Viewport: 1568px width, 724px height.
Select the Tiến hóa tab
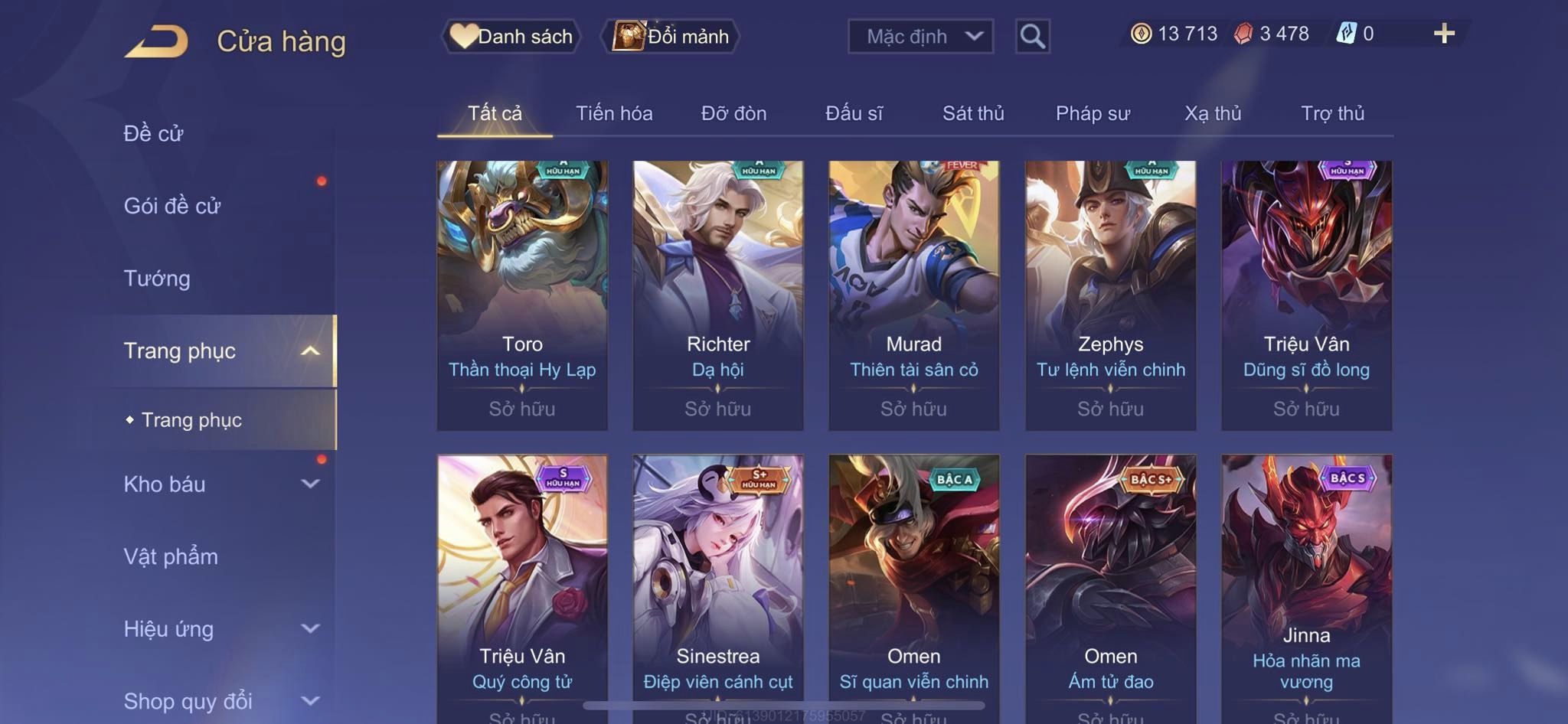(x=614, y=113)
